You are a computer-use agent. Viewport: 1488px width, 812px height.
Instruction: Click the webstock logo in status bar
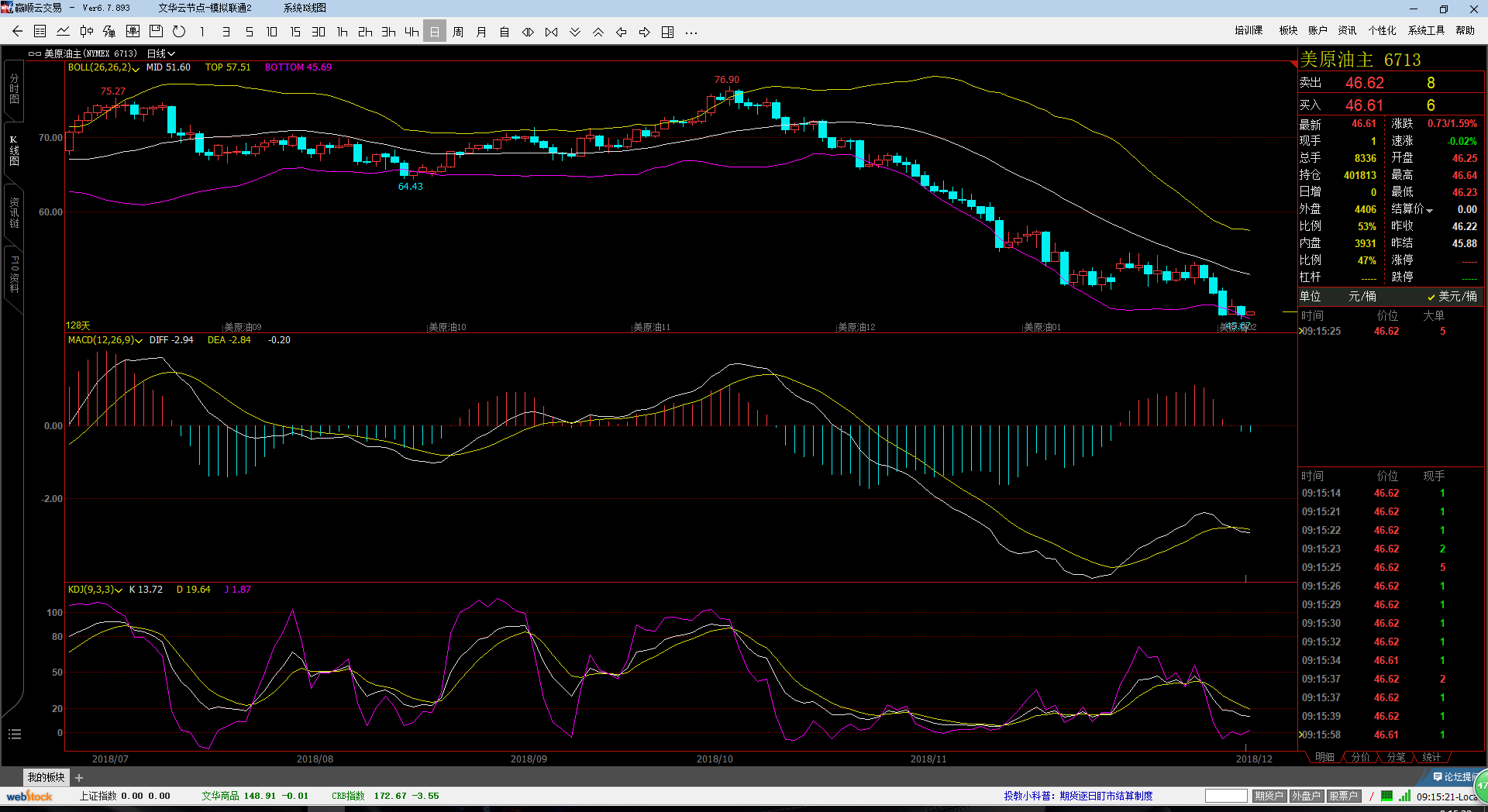(x=29, y=796)
